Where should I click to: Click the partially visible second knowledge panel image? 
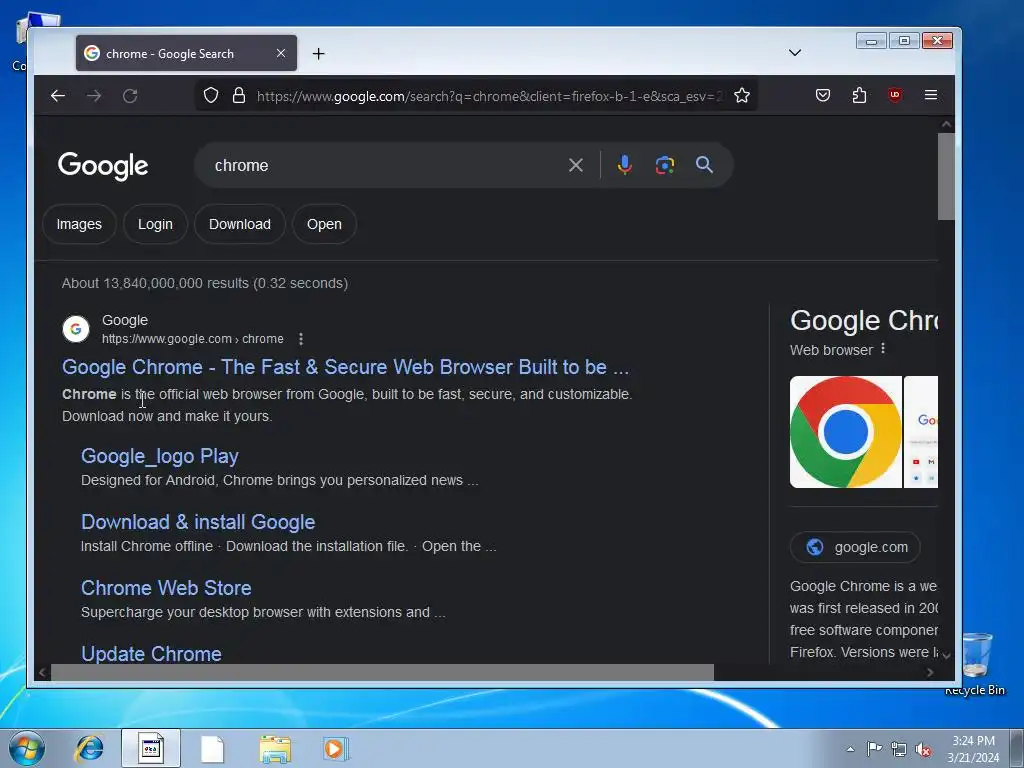click(921, 432)
